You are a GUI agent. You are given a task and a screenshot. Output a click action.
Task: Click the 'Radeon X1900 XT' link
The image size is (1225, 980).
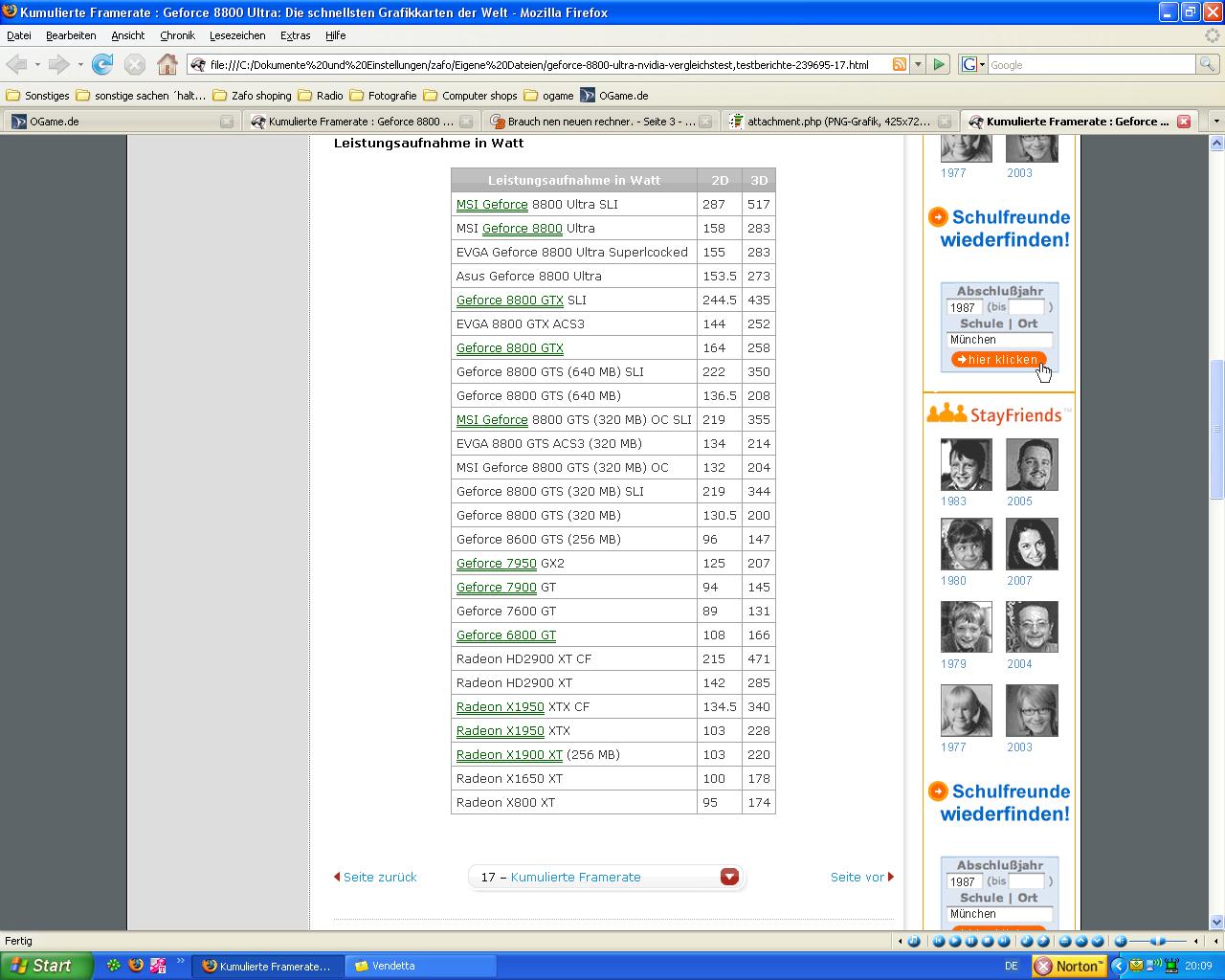[509, 754]
